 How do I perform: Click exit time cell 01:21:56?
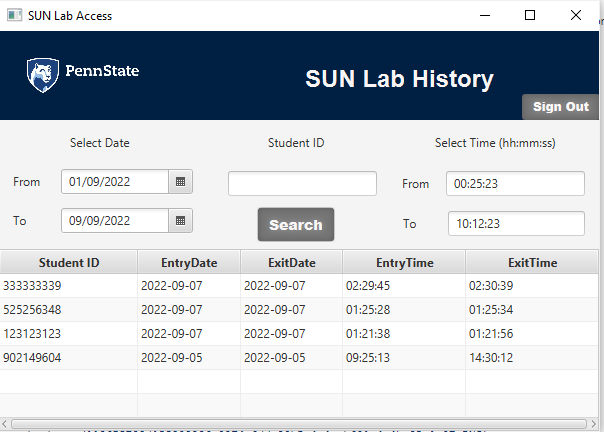click(532, 333)
